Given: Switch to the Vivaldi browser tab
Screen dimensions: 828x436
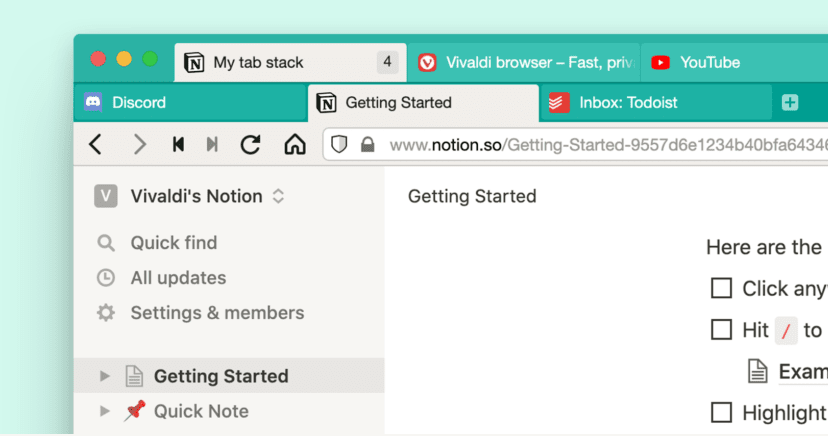Looking at the screenshot, I should (x=524, y=62).
